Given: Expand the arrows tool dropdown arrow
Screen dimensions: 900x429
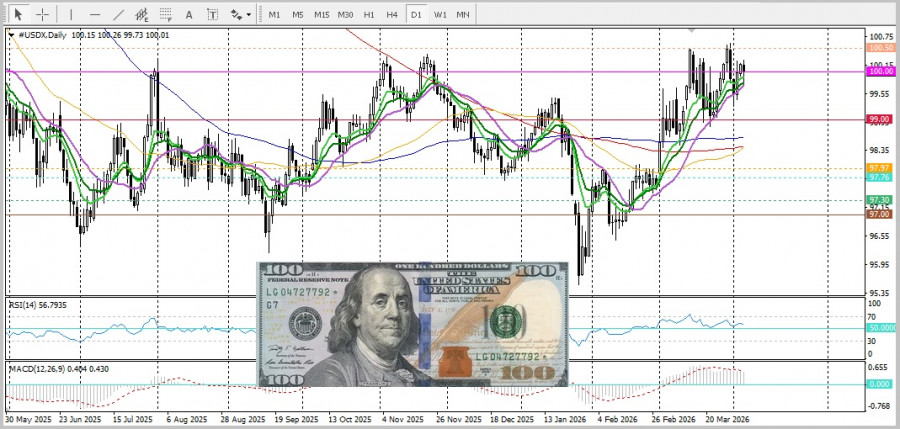Looking at the screenshot, I should [x=249, y=15].
